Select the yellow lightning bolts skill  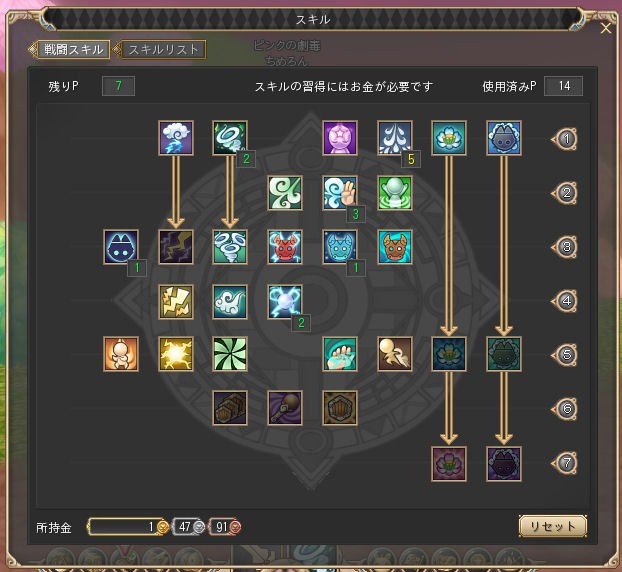[x=176, y=301]
